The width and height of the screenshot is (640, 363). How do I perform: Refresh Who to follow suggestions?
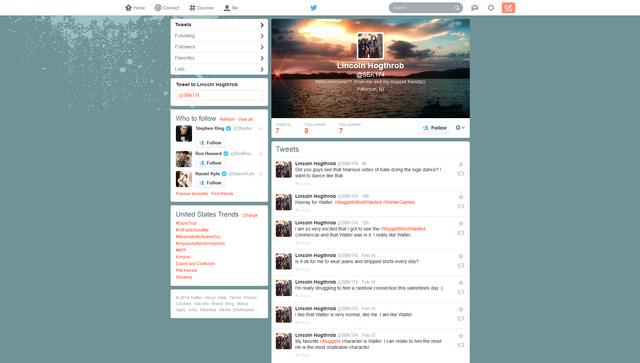click(227, 119)
